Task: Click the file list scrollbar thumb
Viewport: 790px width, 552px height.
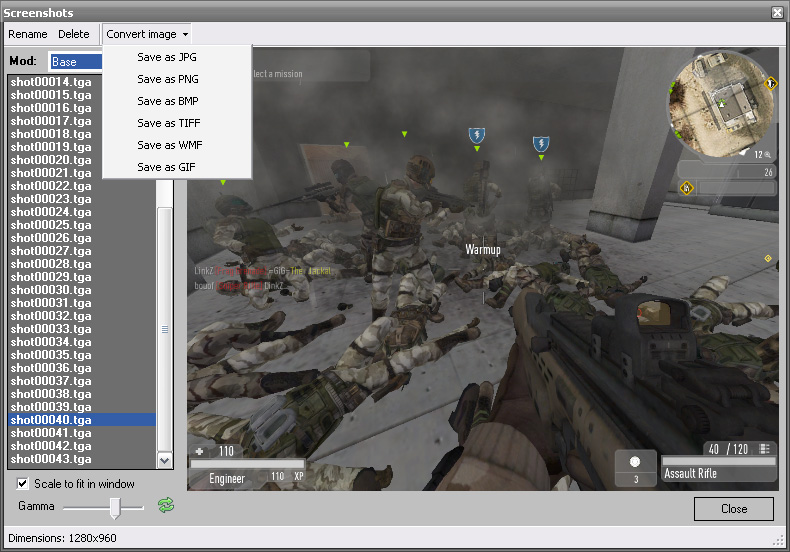Action: 165,329
